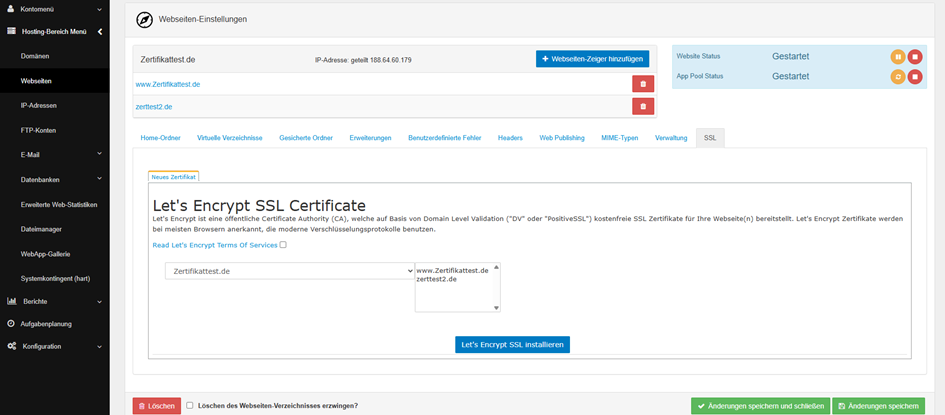Click the Berichte bar chart icon

(x=11, y=301)
